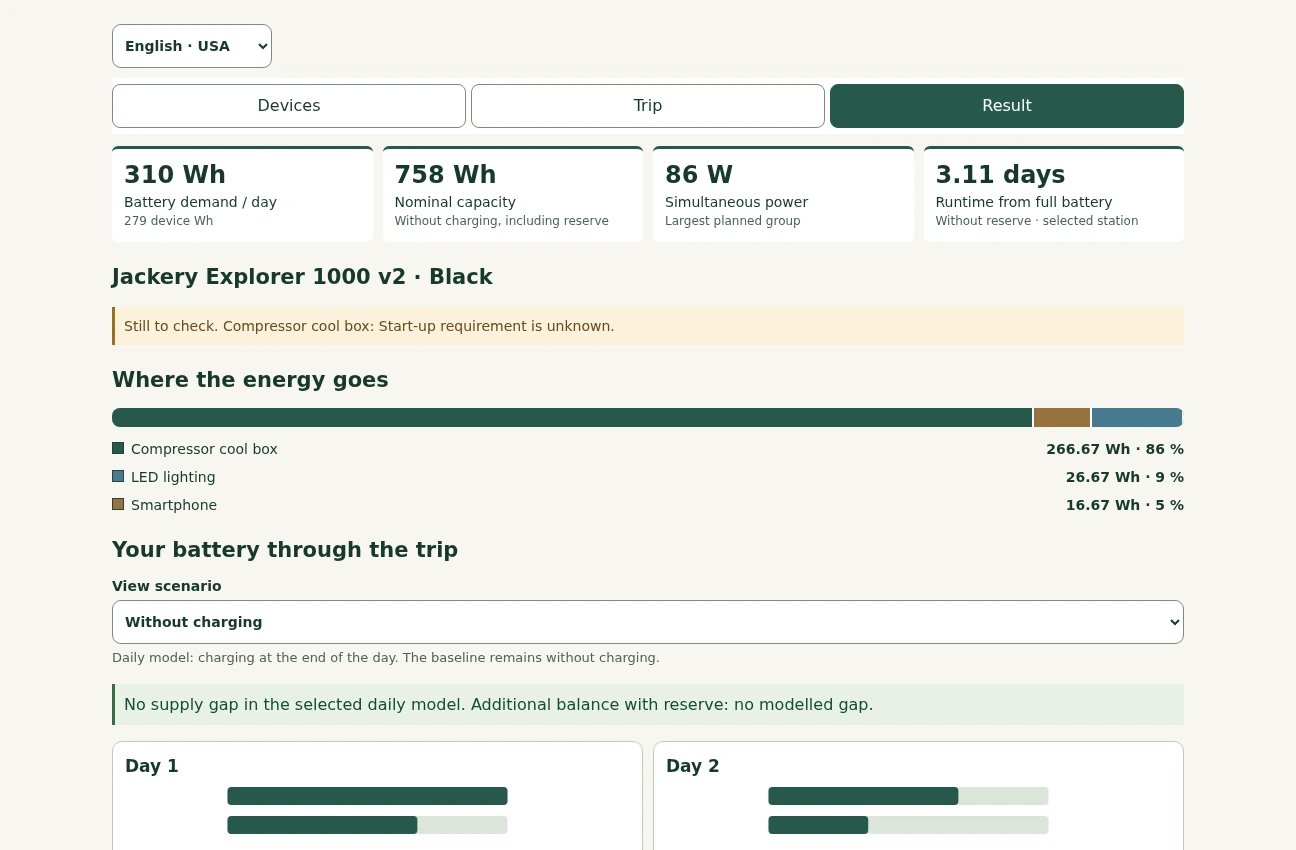Image resolution: width=1296 pixels, height=850 pixels.
Task: Click the value '16.67 Wh · 5 %'
Action: (x=1125, y=505)
